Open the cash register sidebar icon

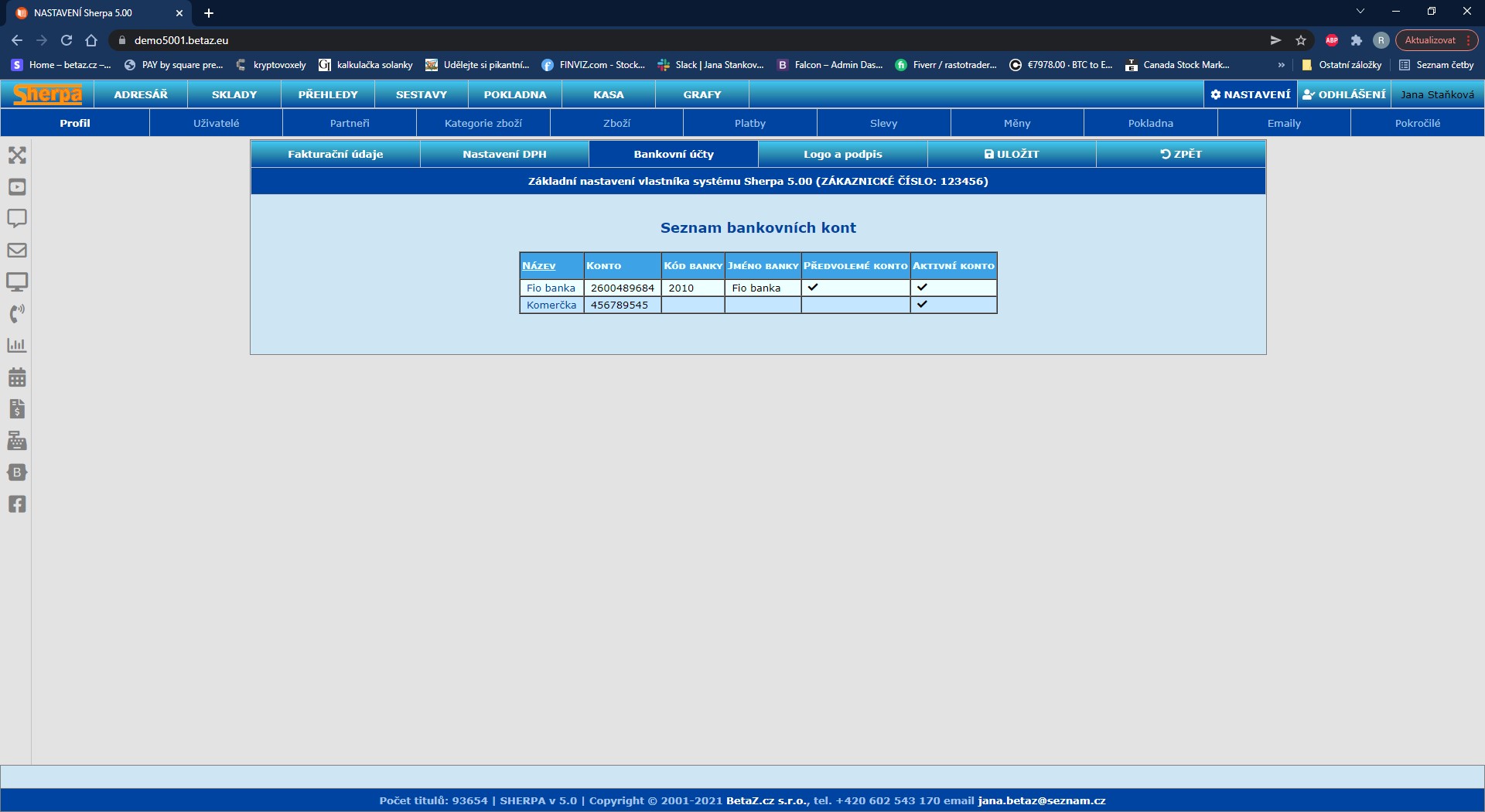(x=17, y=441)
